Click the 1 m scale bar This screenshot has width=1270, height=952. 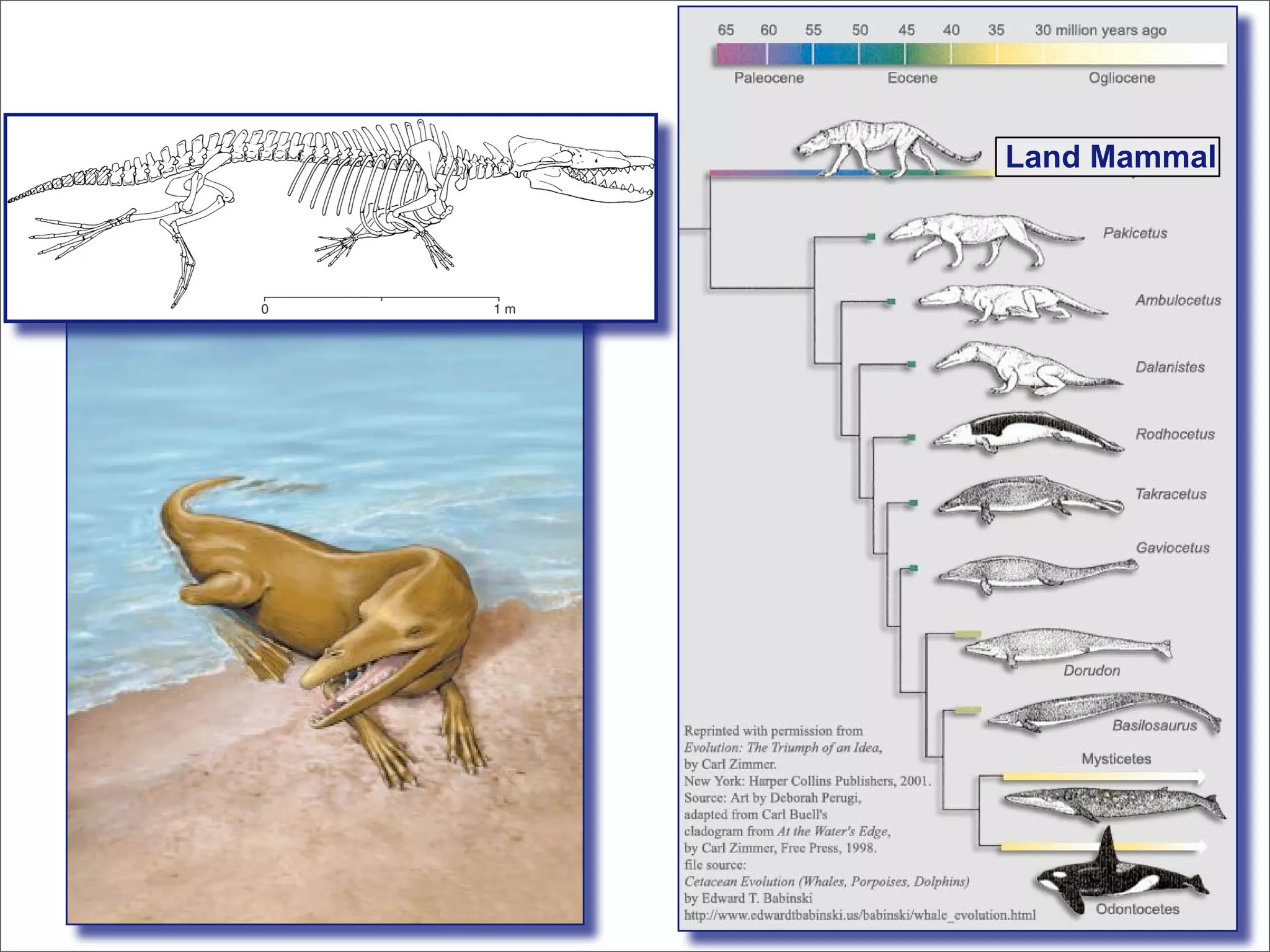381,299
